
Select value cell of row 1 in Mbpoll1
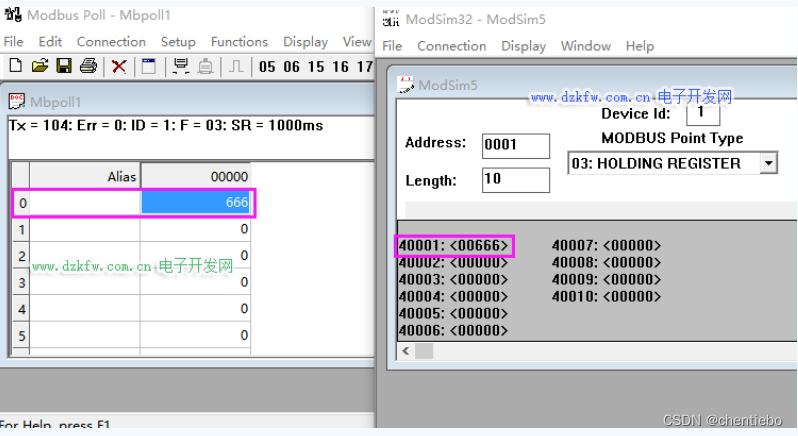[195, 229]
